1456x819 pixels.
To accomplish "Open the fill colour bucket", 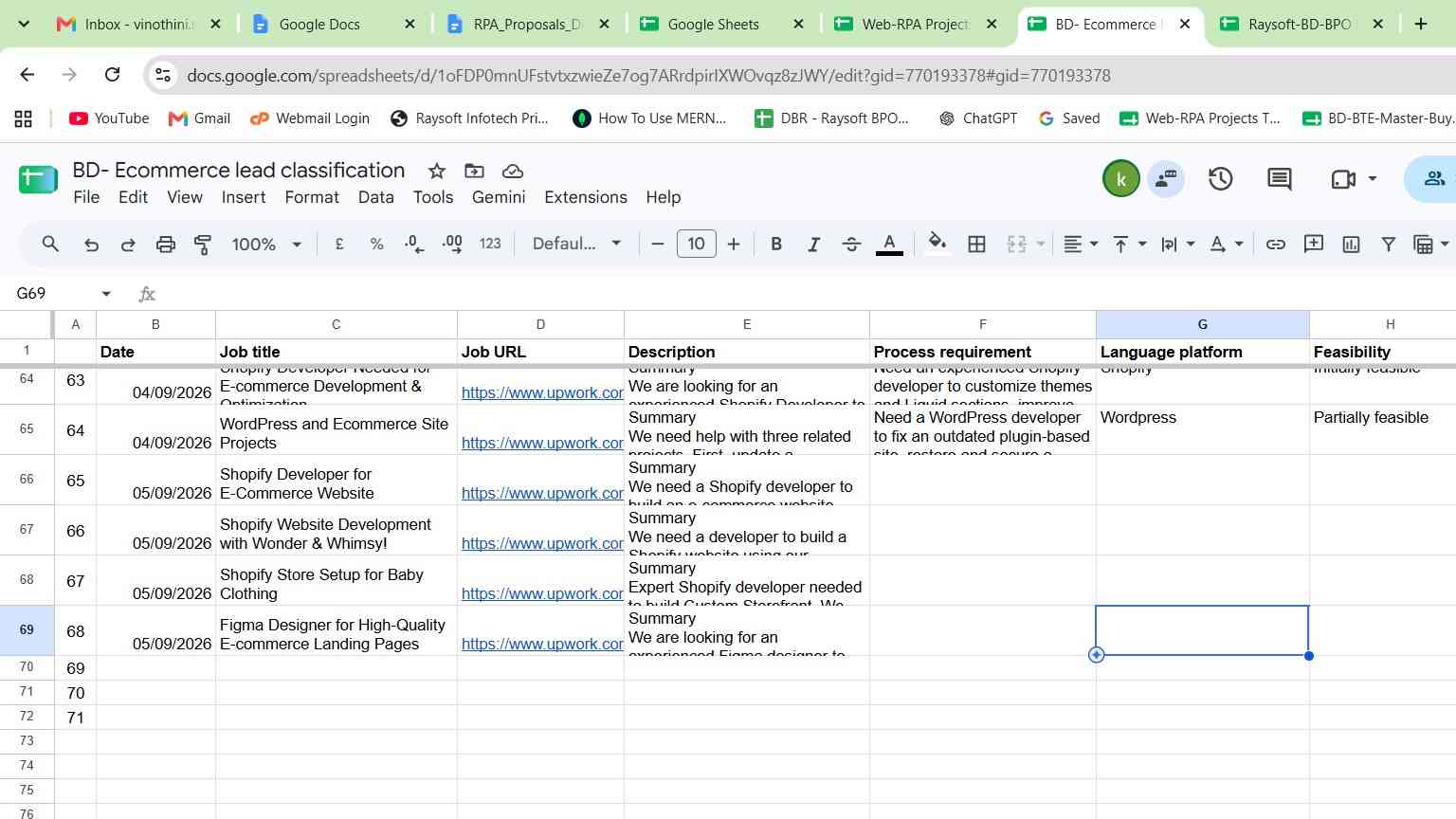I will [937, 244].
